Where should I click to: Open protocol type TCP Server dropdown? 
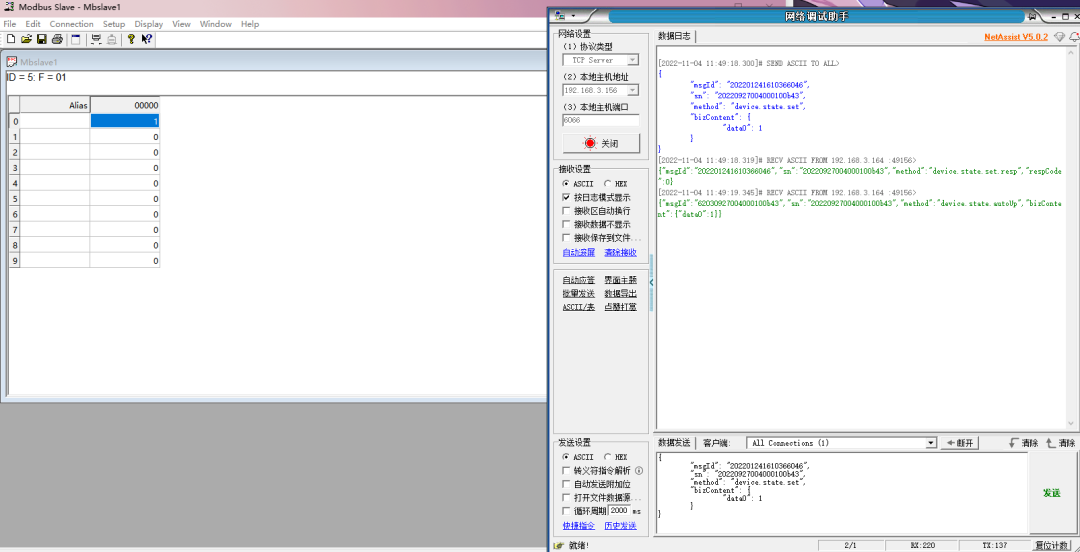point(632,60)
